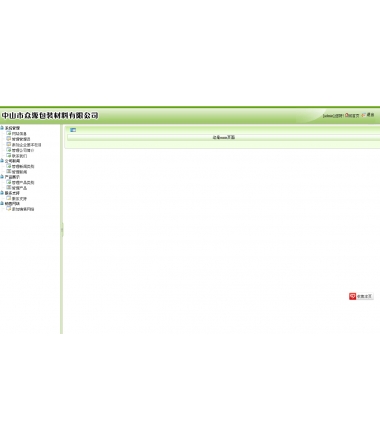Click the icon beside 联系我们
This screenshot has width=380, height=441.
pos(9,155)
